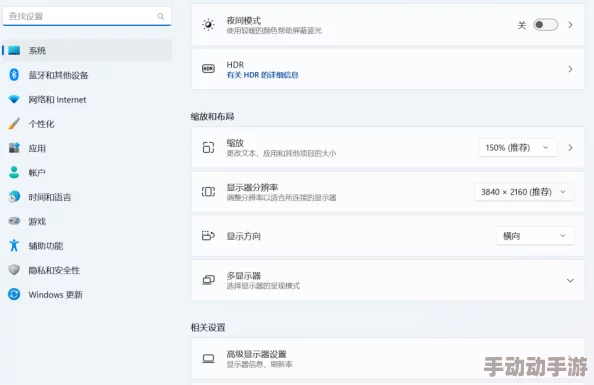
Task: Open the 150% (推荐) scale dropdown
Action: 518,147
